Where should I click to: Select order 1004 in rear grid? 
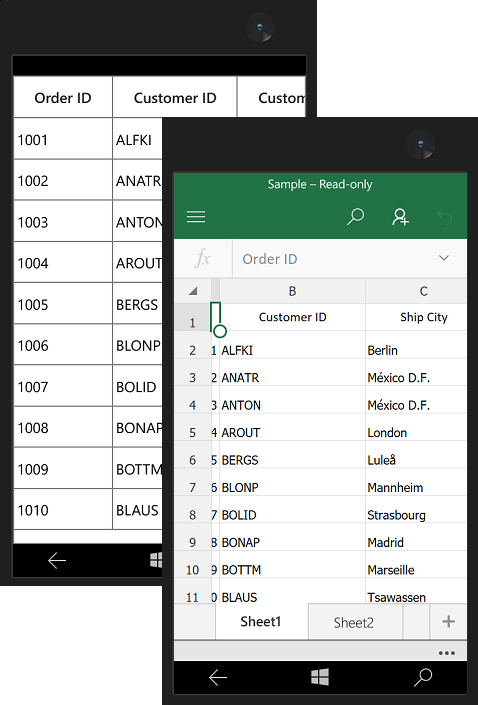pos(63,263)
